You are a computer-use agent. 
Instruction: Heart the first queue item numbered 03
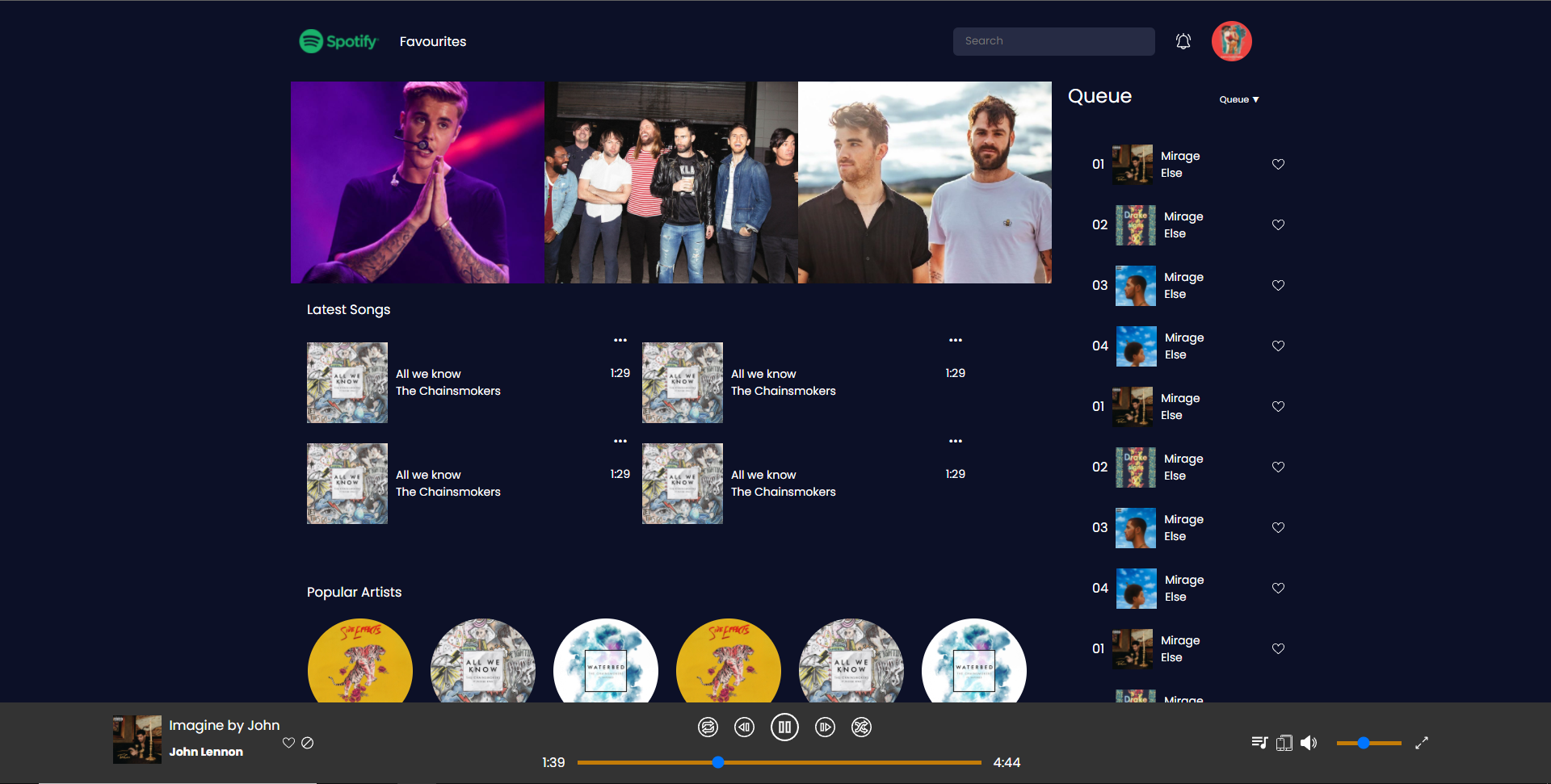click(1278, 285)
